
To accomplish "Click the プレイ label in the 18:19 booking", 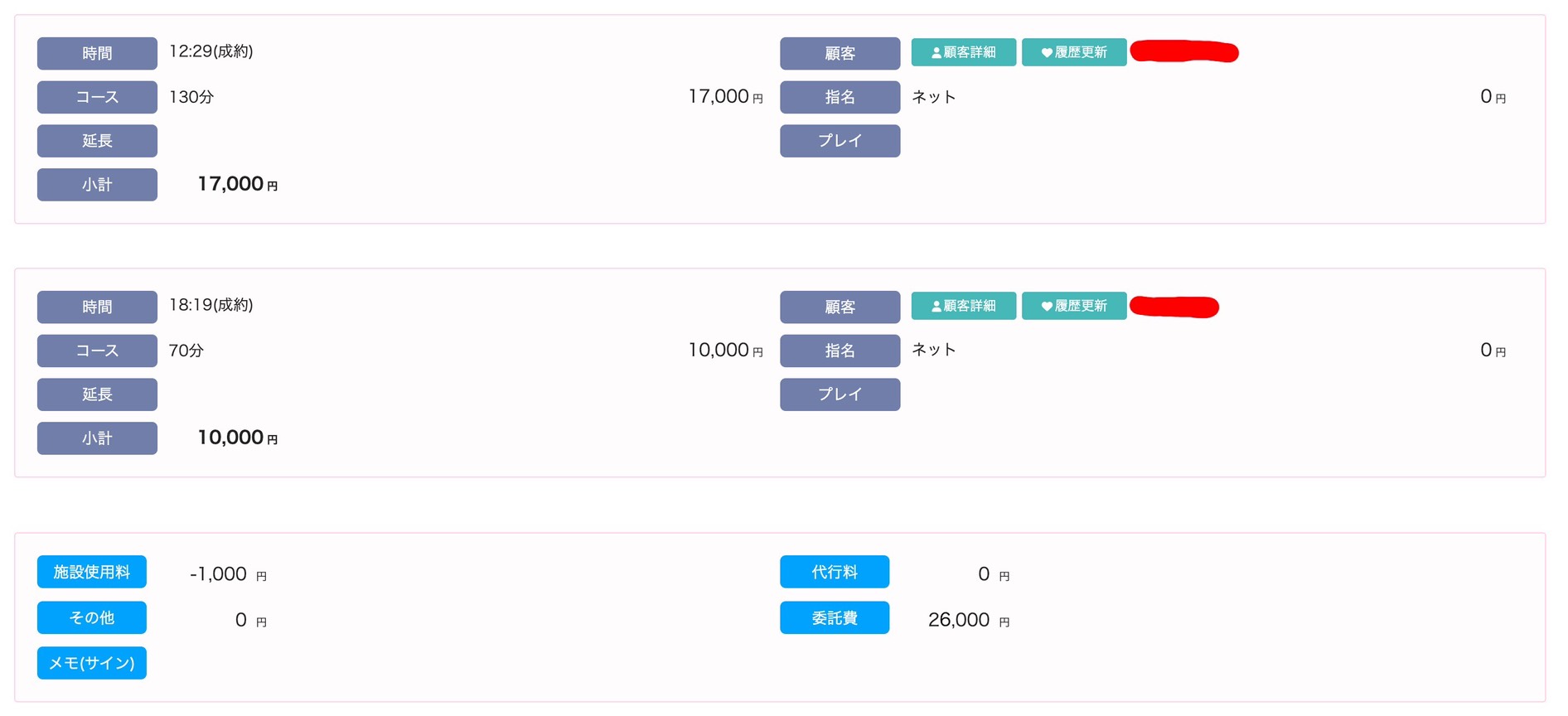I will pyautogui.click(x=840, y=394).
